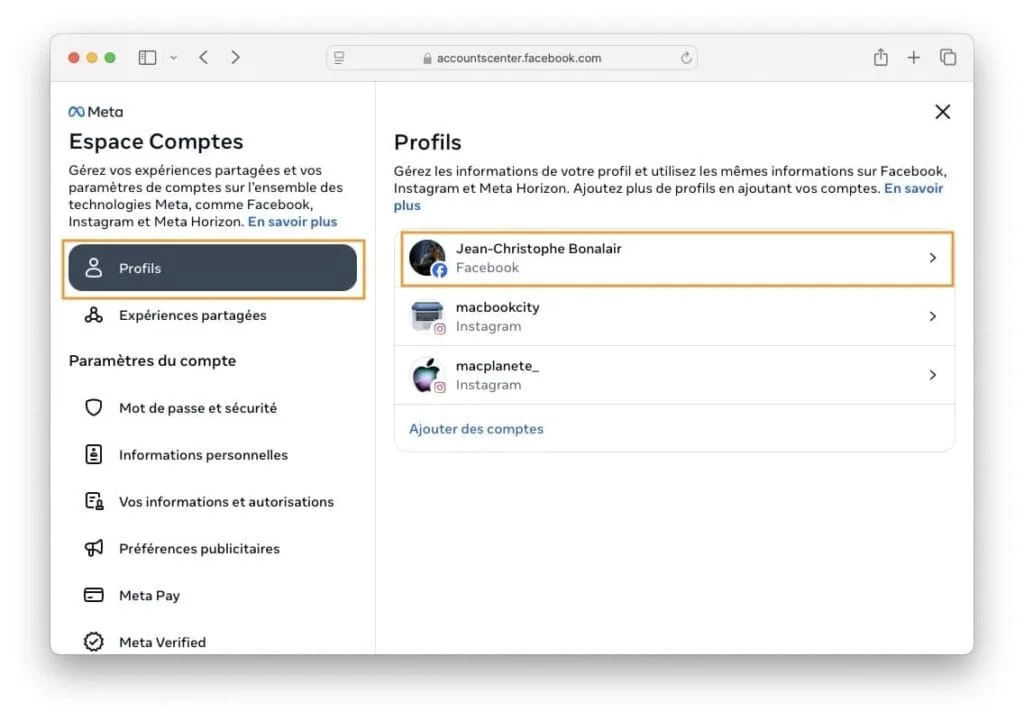Click the Safari forward arrow
Viewport: 1024px width, 721px height.
(x=235, y=58)
